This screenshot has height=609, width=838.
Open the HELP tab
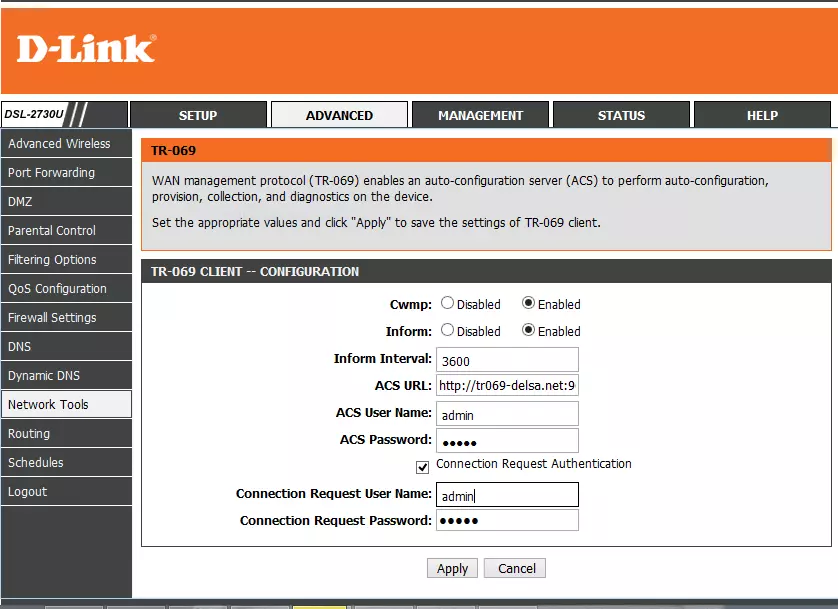(x=763, y=115)
